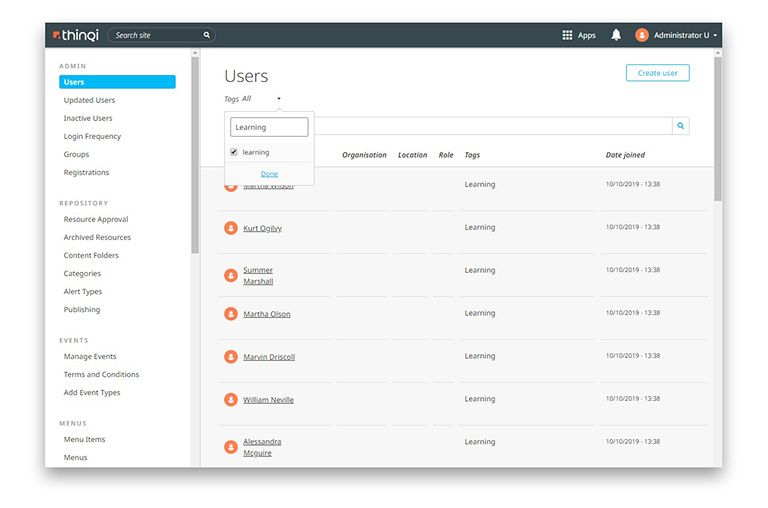Click the date joined in Martha Olson's row
The image size is (768, 508).
(x=633, y=313)
